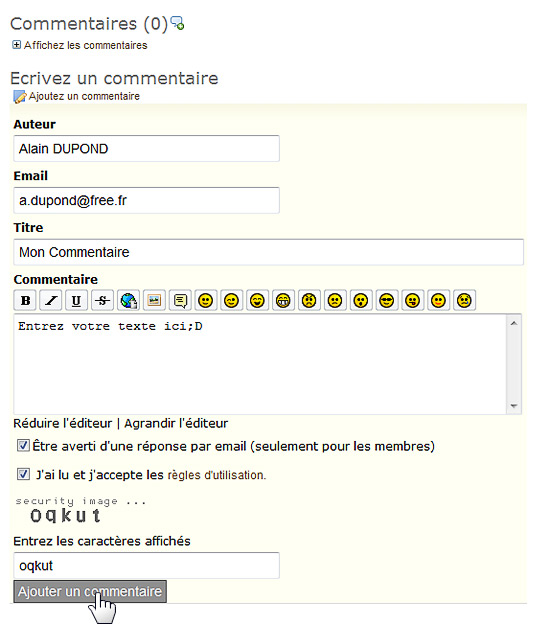
Task: Apply underline formatting button
Action: (76, 300)
